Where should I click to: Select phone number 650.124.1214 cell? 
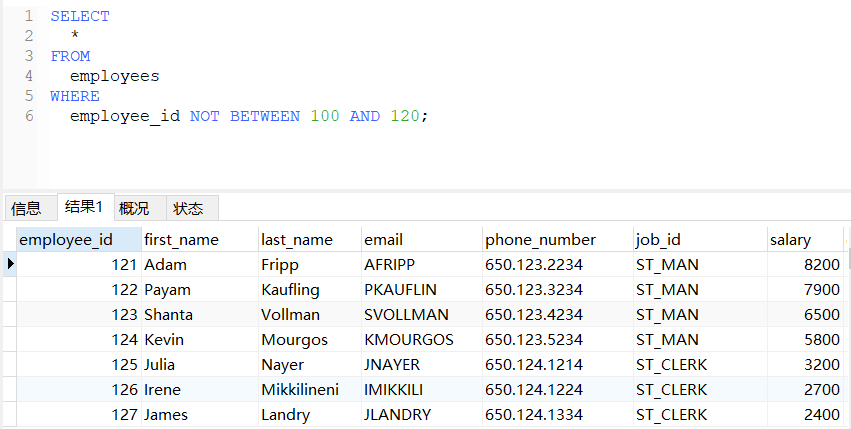(x=534, y=365)
